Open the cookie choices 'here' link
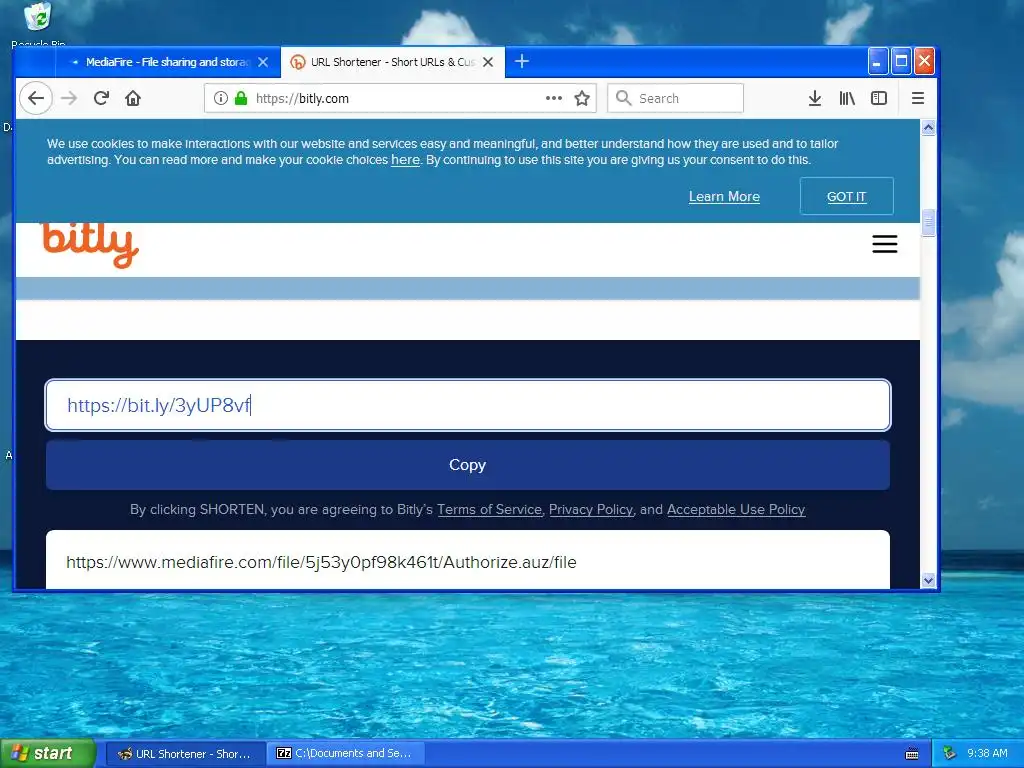1024x768 pixels. [x=405, y=160]
